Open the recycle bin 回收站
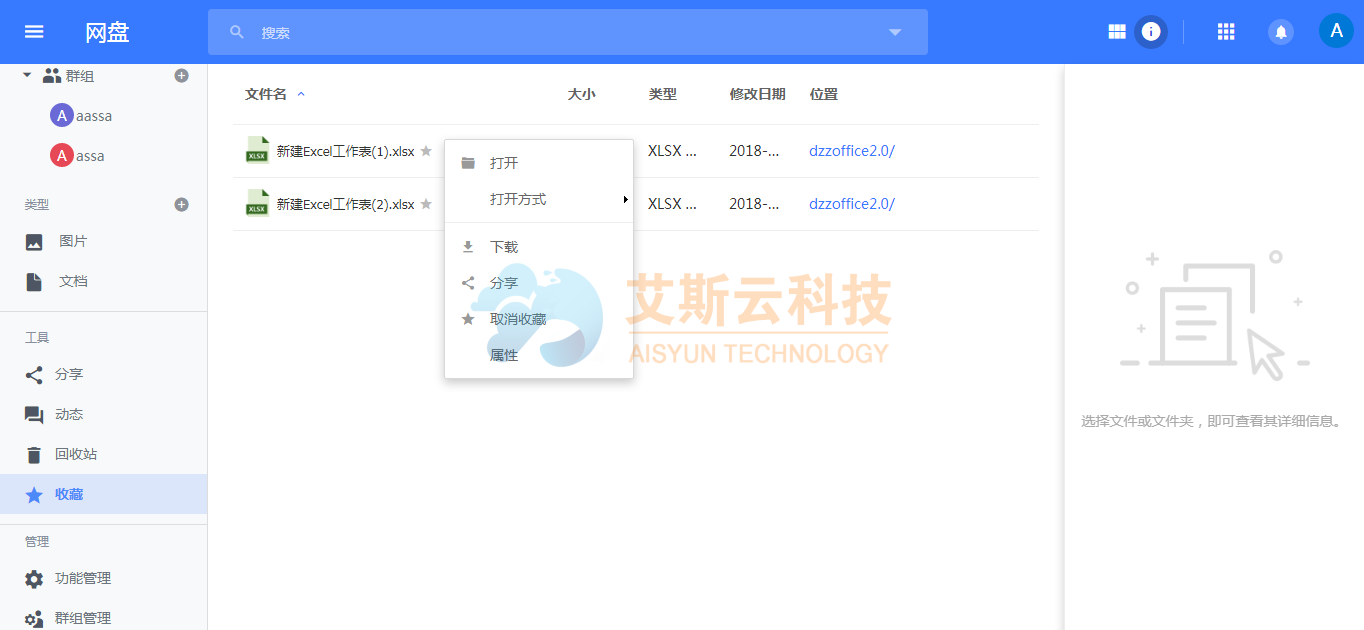This screenshot has height=630, width=1364. [x=75, y=454]
